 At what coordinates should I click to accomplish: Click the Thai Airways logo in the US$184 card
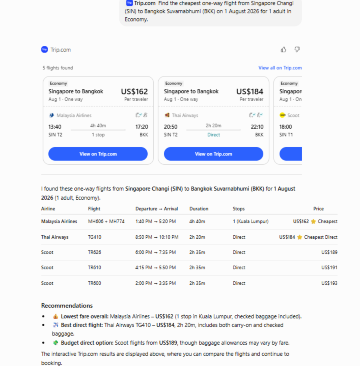tap(167, 115)
